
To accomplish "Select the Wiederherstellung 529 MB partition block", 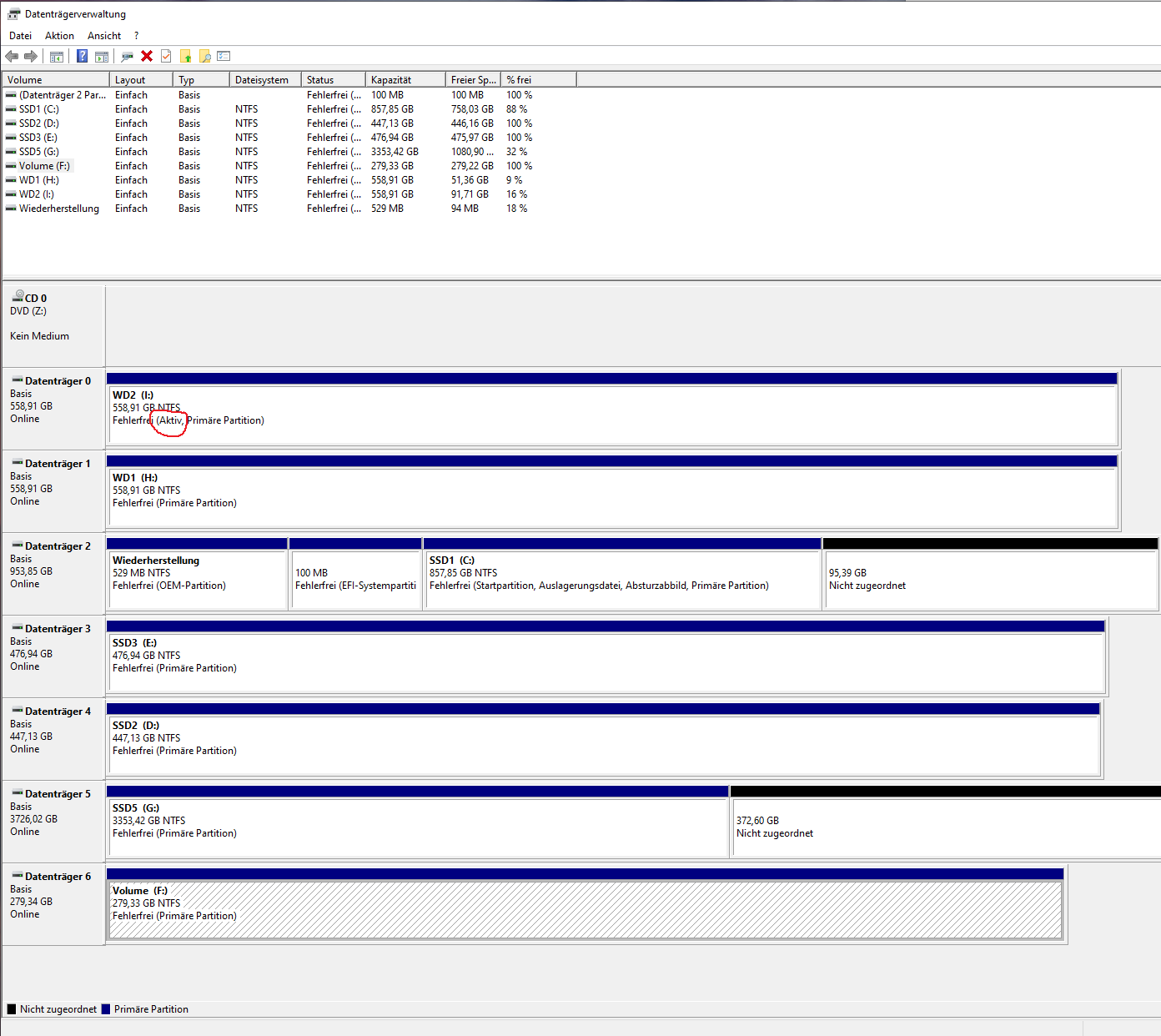I will (197, 574).
